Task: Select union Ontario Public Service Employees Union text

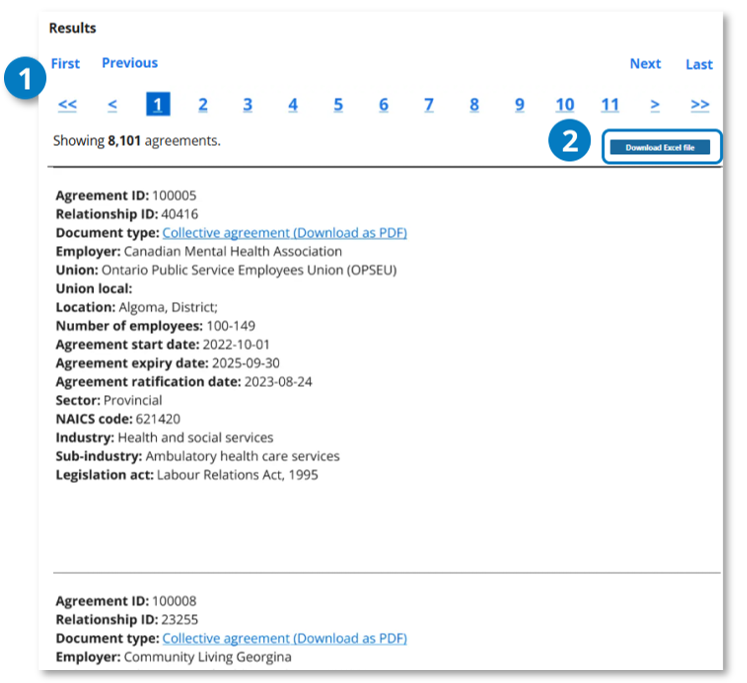Action: point(249,270)
